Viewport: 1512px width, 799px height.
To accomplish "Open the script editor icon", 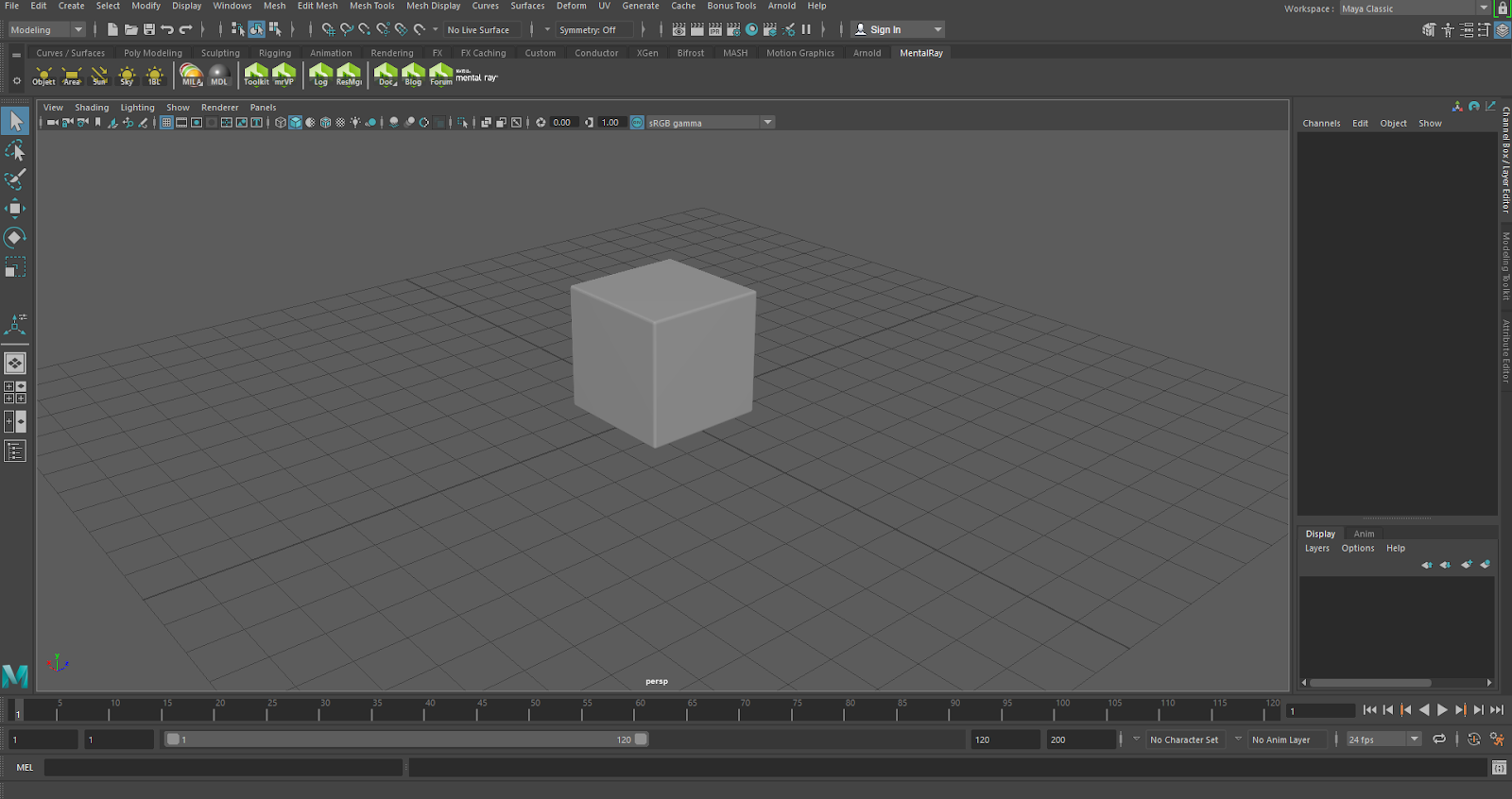I will click(x=1499, y=768).
